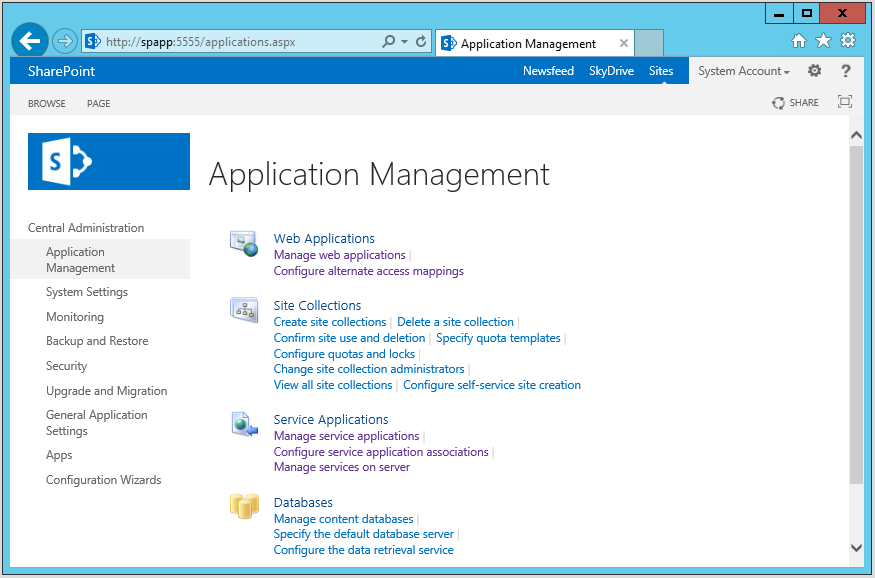Viewport: 875px width, 578px height.
Task: Click the Databases heading link
Action: point(303,503)
